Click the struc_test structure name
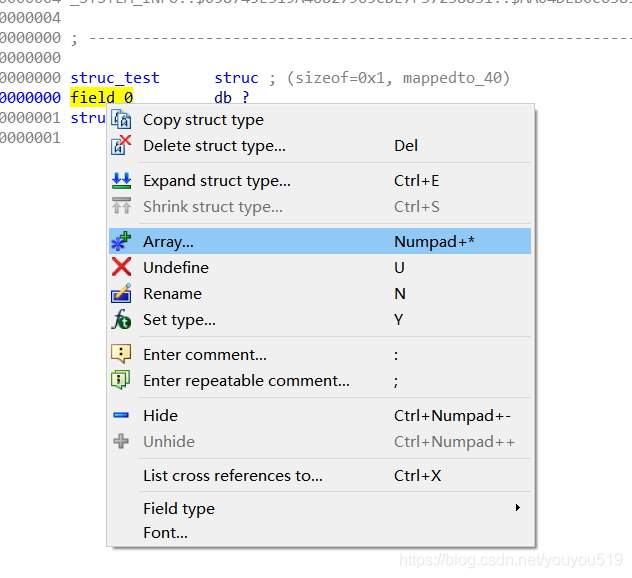 115,77
